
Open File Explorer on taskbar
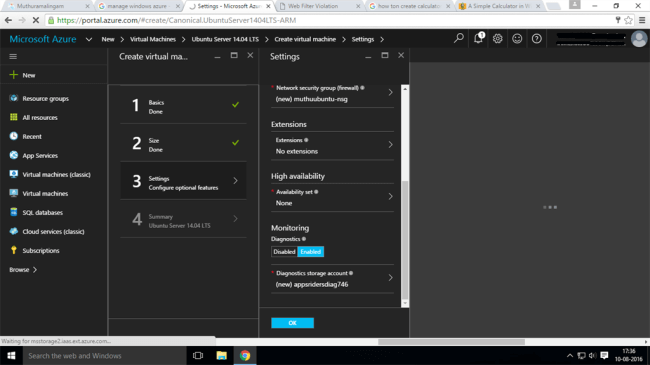click(221, 355)
